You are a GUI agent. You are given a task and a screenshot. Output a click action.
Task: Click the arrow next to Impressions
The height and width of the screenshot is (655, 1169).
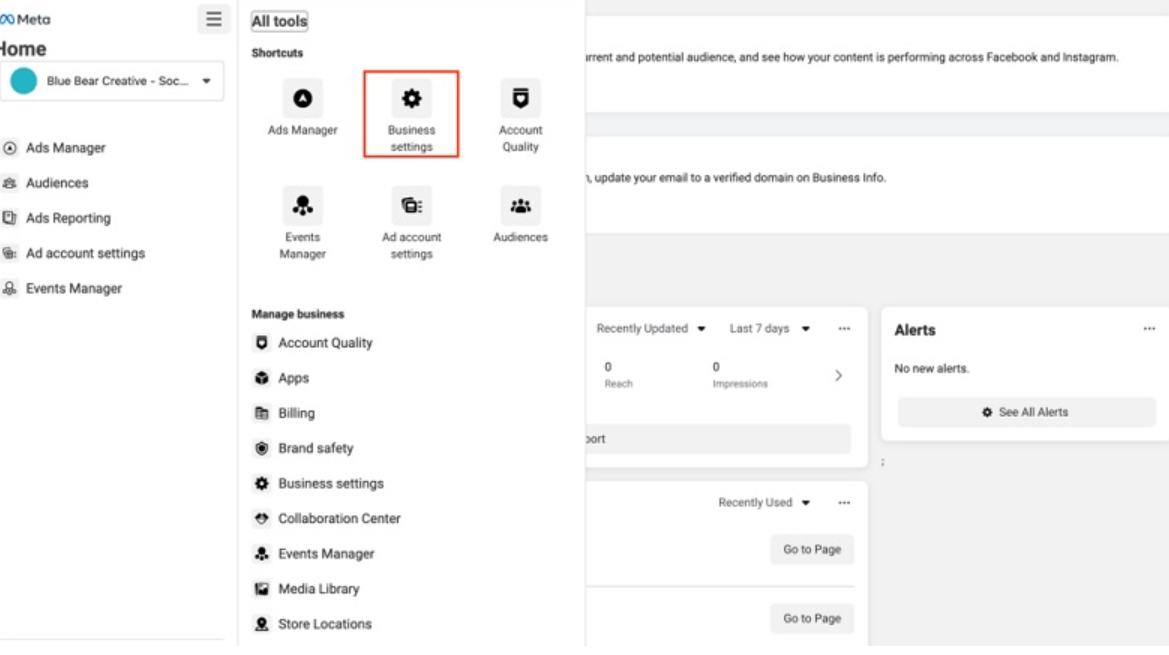click(838, 376)
